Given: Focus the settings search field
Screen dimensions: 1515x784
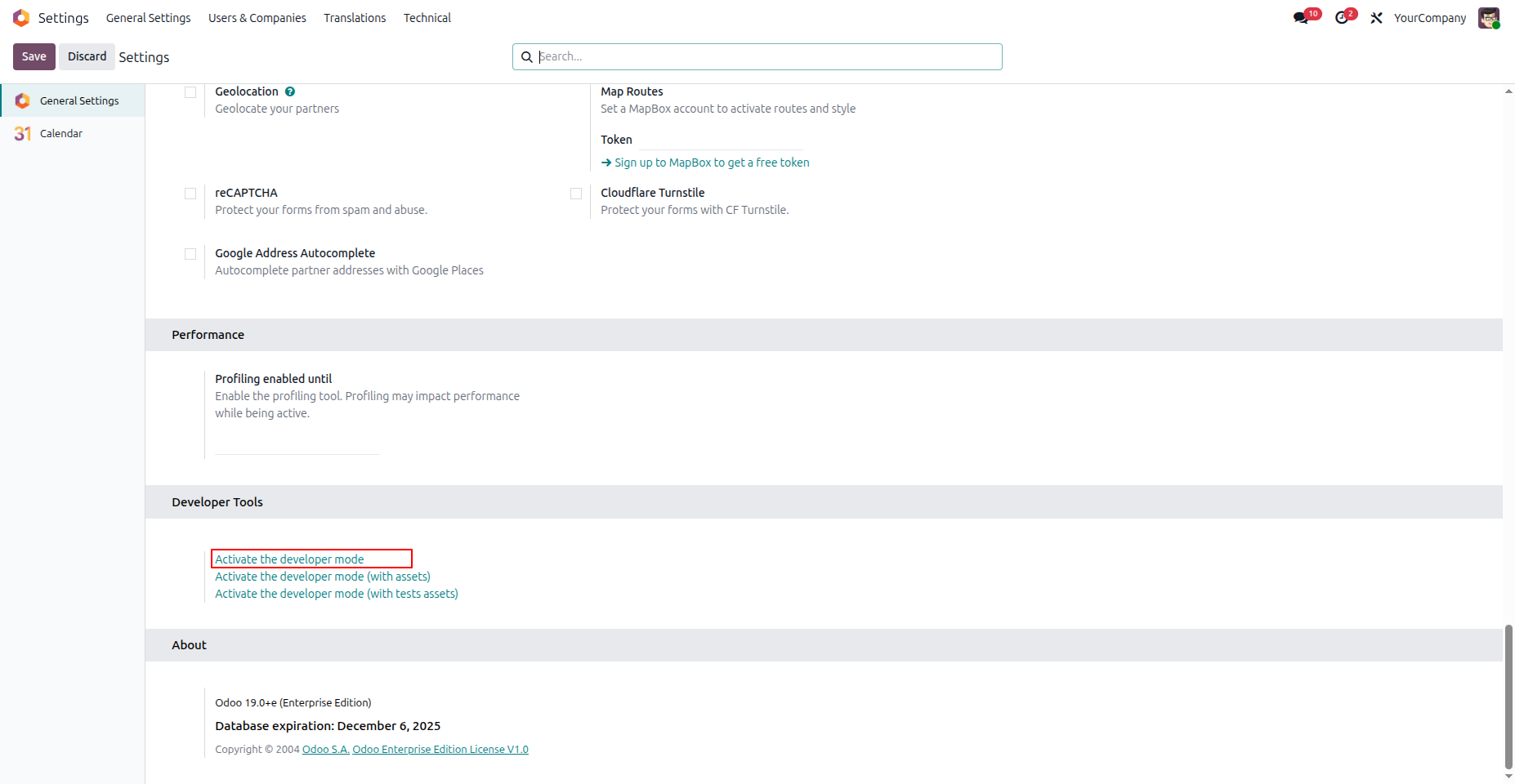Looking at the screenshot, I should pos(757,57).
